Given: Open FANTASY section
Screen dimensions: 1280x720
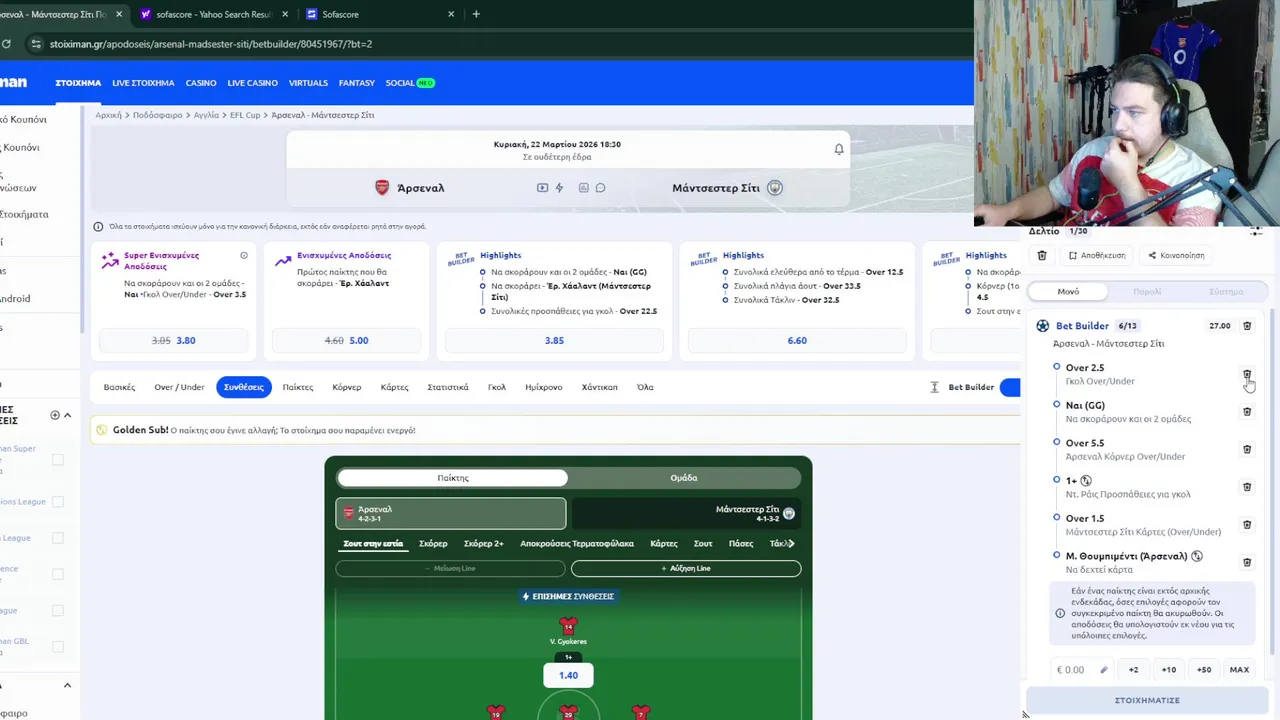Looking at the screenshot, I should pos(357,83).
